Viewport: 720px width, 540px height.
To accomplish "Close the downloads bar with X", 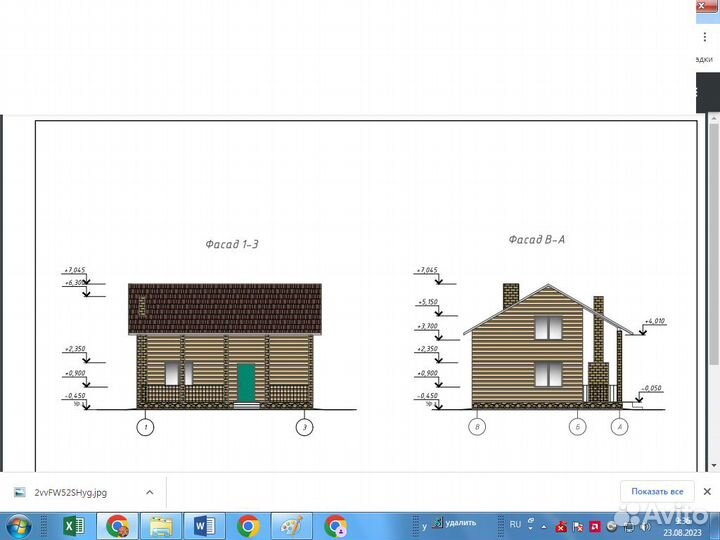I will pos(707,491).
